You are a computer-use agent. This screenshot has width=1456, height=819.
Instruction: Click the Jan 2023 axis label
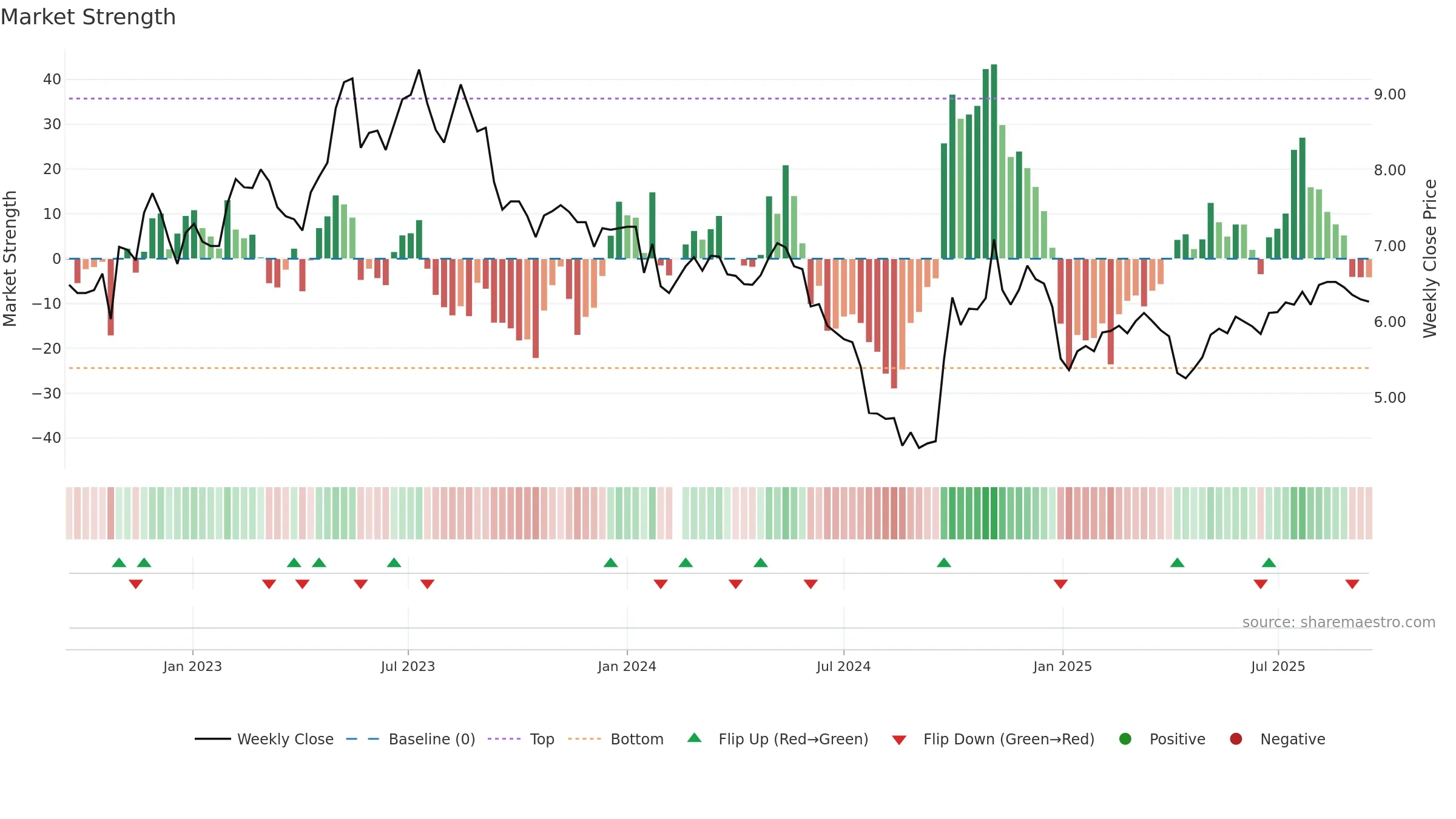(192, 666)
